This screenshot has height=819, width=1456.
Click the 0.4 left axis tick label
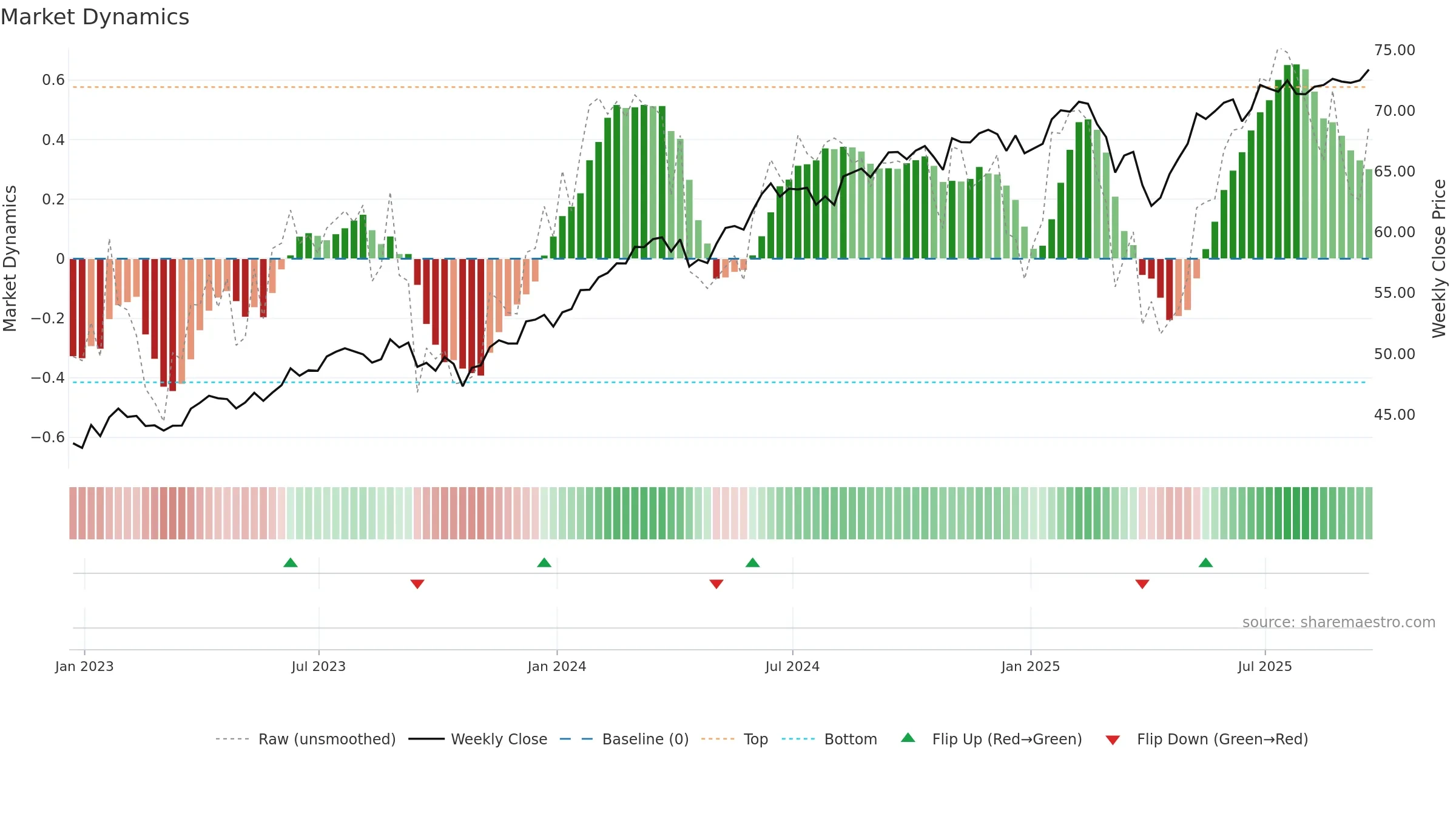(53, 140)
